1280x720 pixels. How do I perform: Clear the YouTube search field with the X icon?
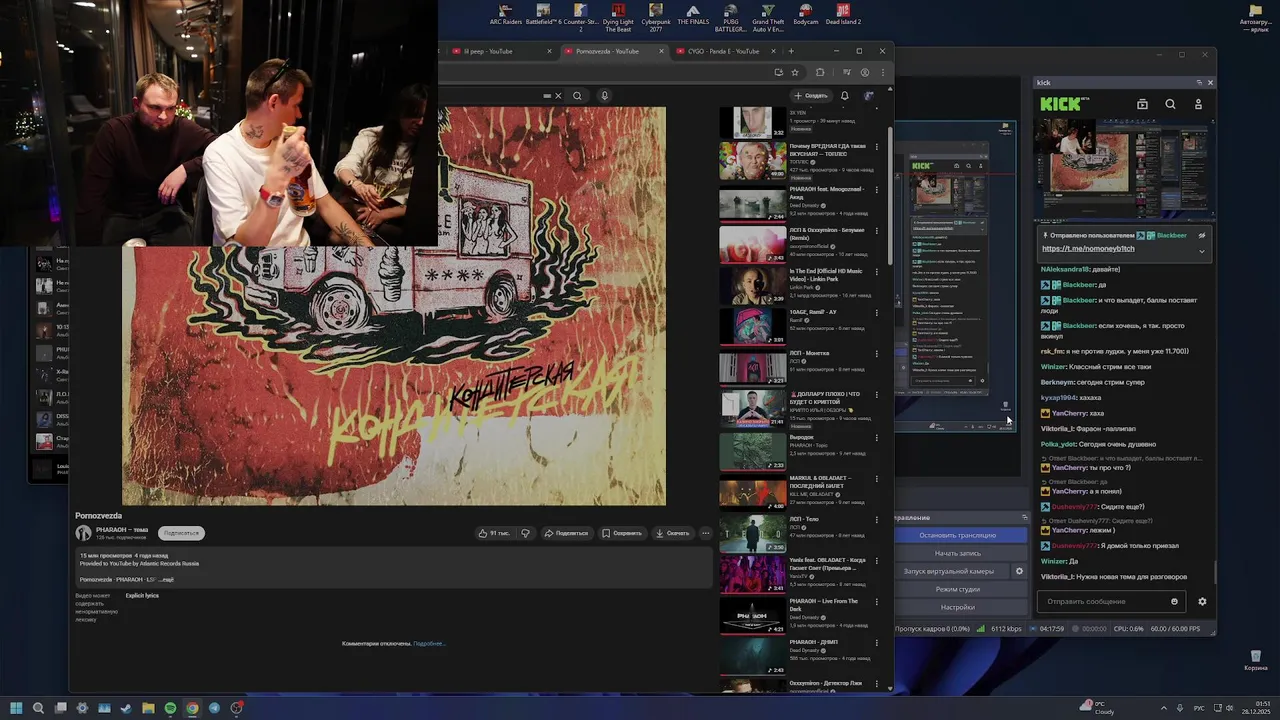[x=558, y=96]
